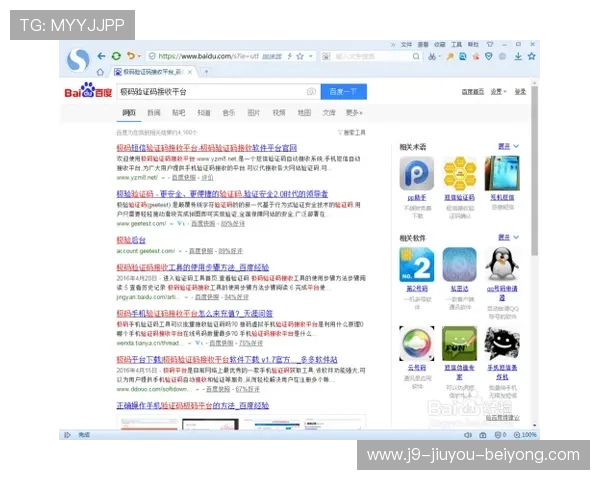The image size is (600, 480).
Task: Click the QQ penguin thumbnail
Action: click(502, 264)
